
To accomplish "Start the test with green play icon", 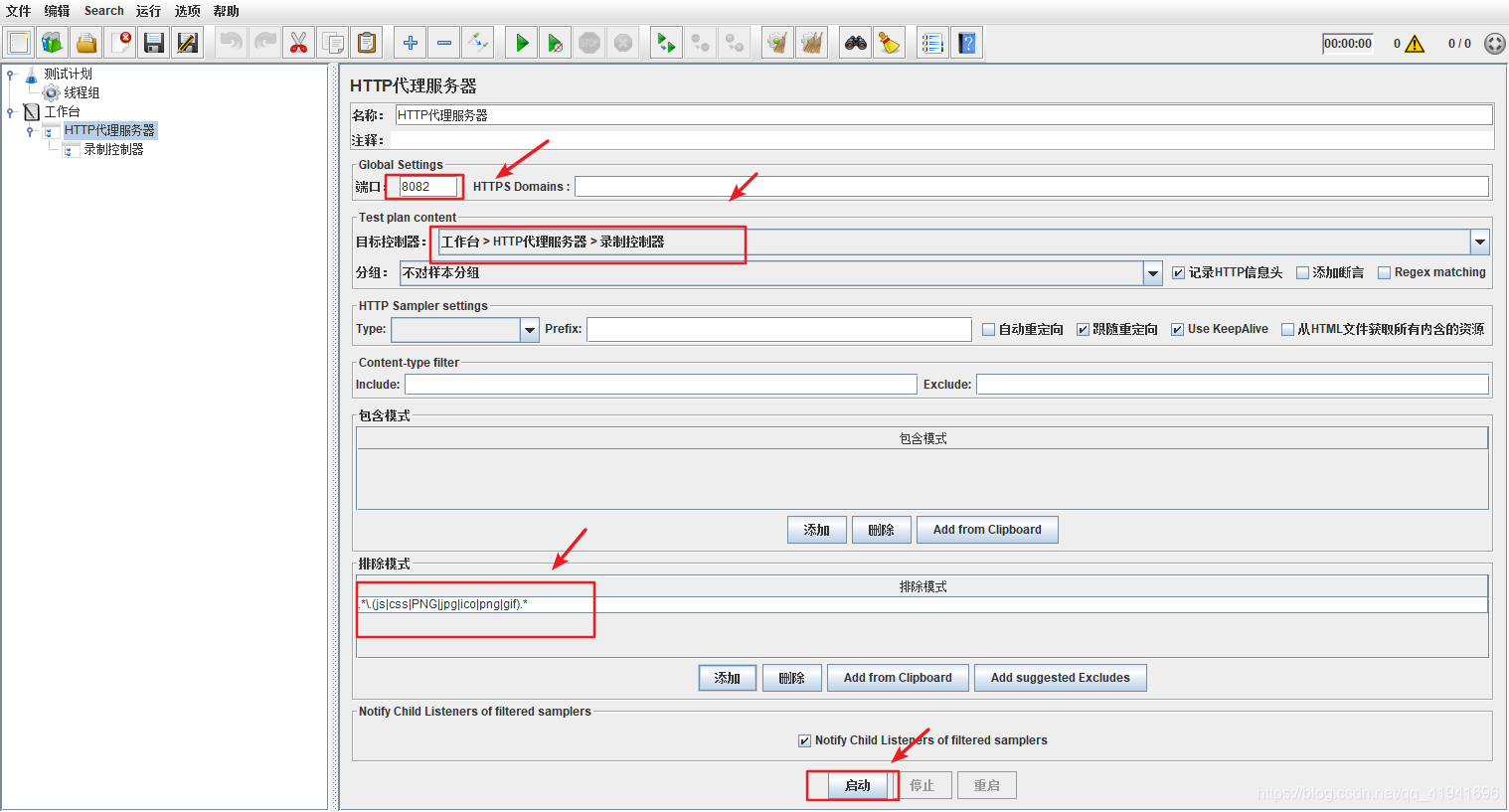I will pyautogui.click(x=522, y=43).
